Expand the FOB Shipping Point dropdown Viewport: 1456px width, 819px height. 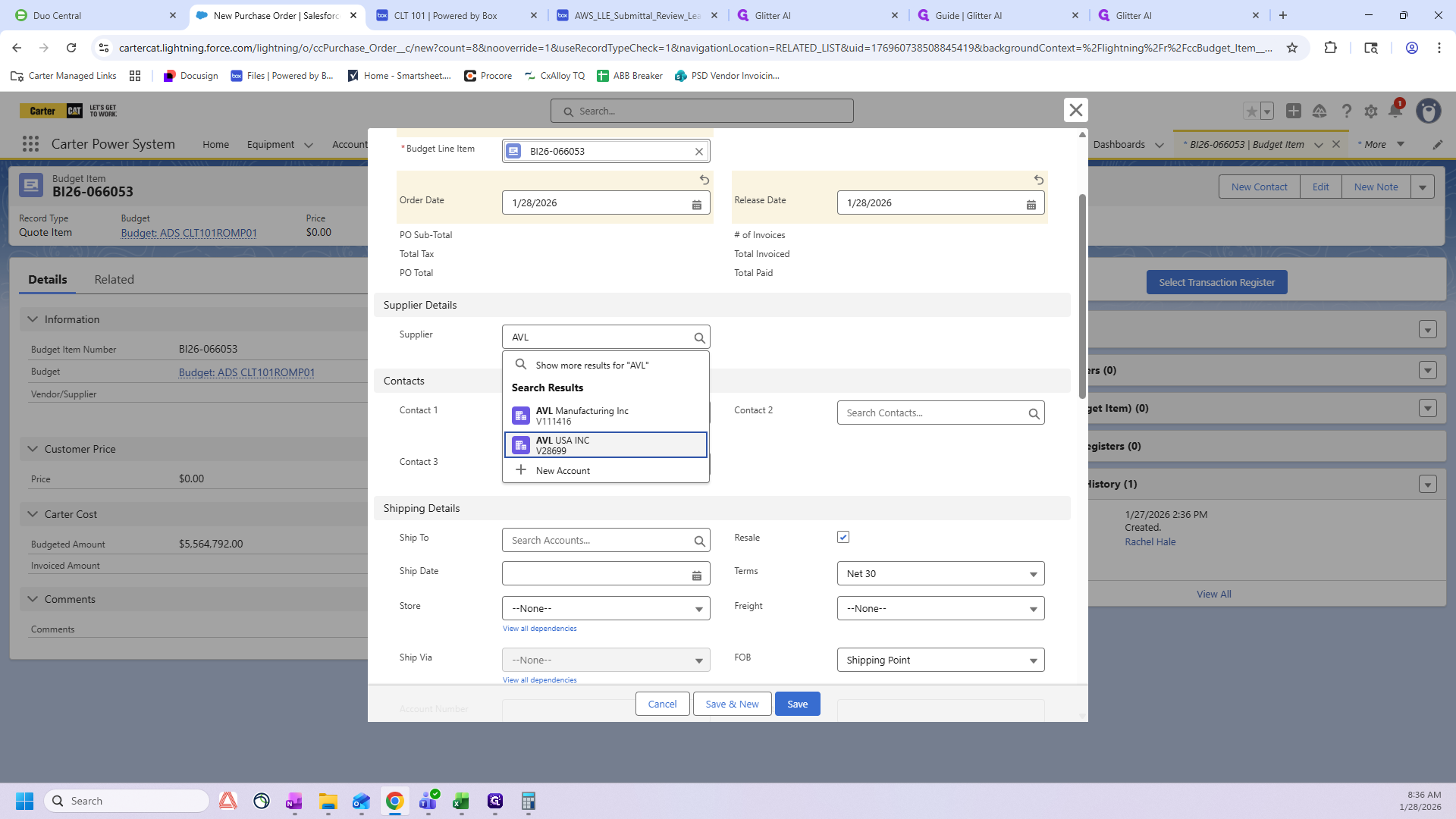click(x=940, y=661)
